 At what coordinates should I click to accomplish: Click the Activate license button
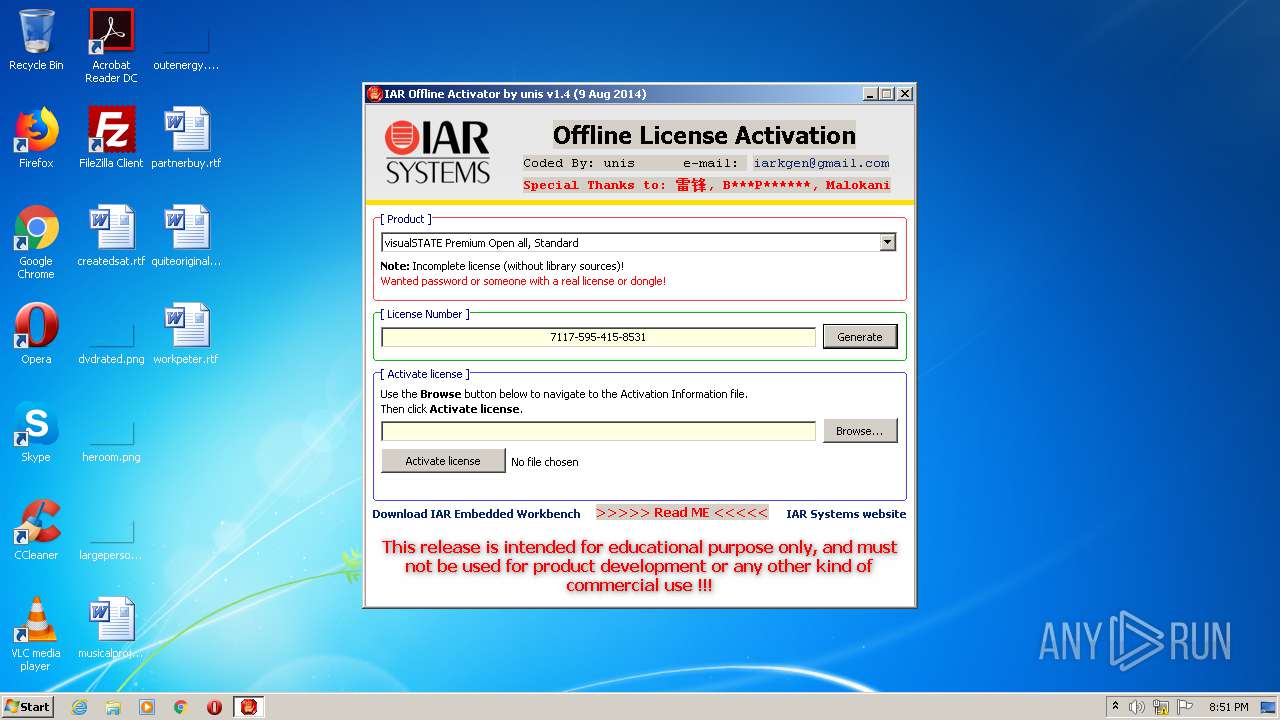(x=443, y=461)
